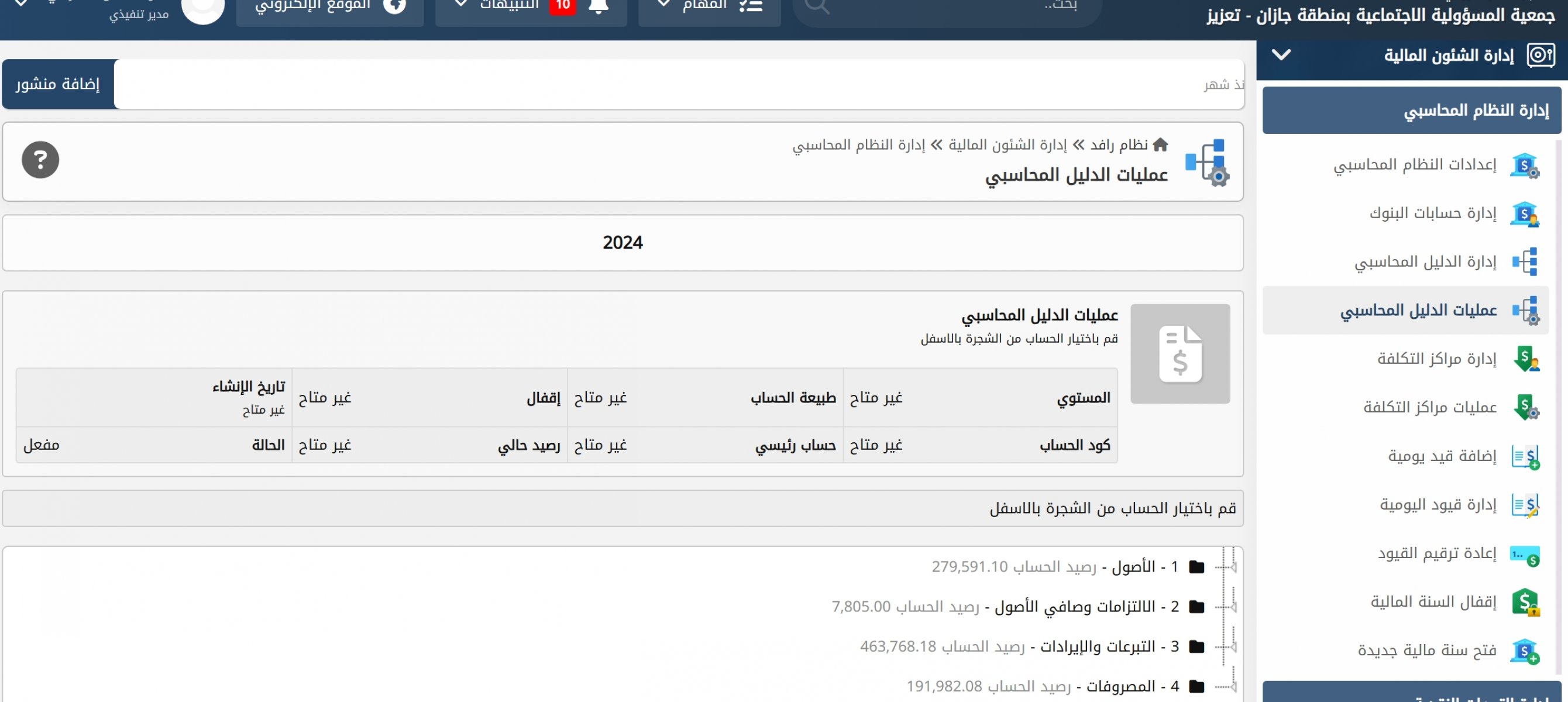Click the add post button (إضافة منشور)
This screenshot has height=702, width=1568.
(58, 84)
